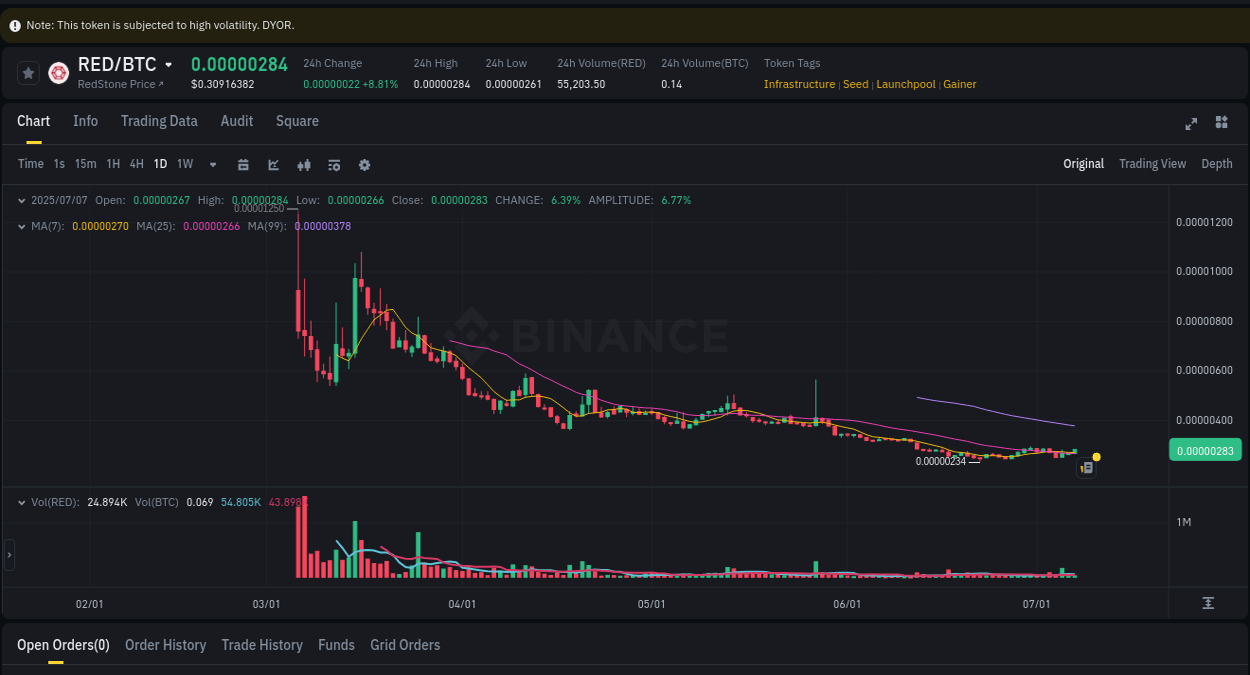Switch to the Trading Data tab
This screenshot has height=675, width=1250.
pos(159,121)
